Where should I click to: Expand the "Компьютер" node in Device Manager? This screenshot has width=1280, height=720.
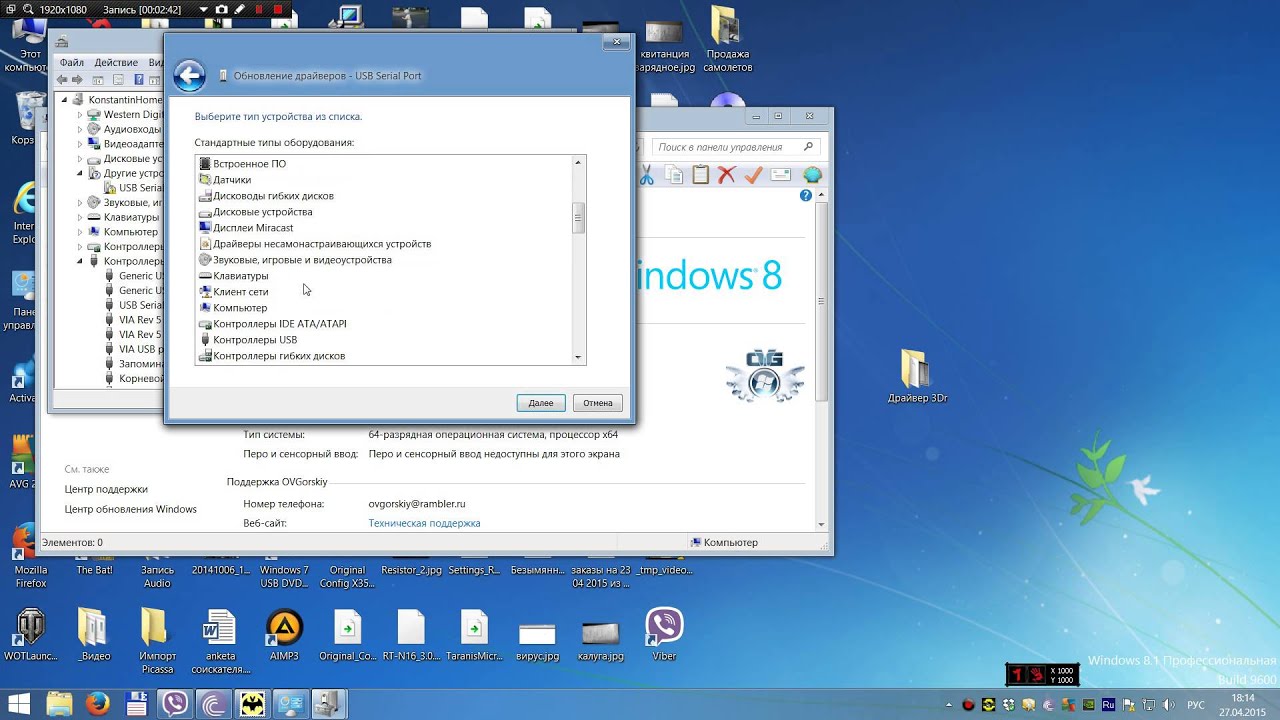[80, 232]
